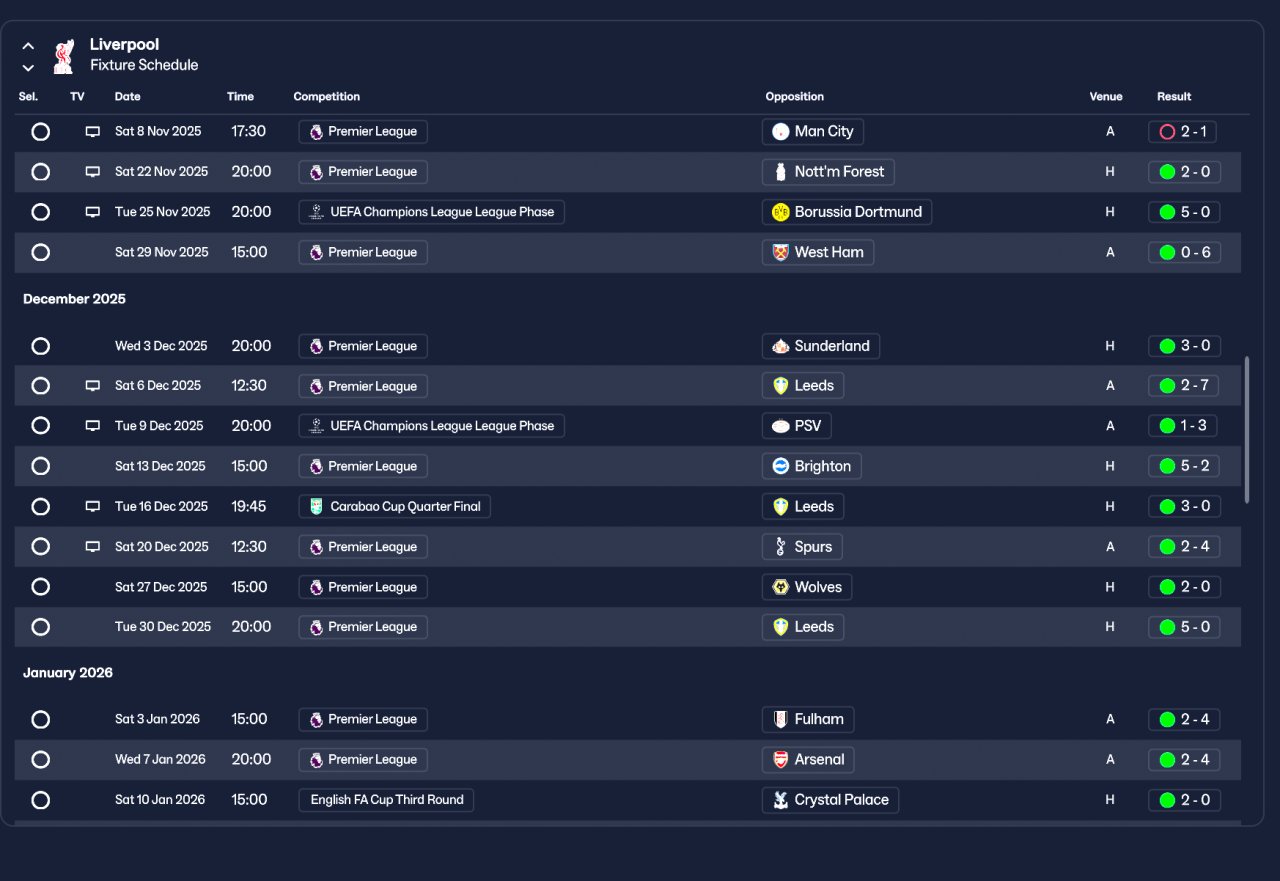View the 5 - 2 result against Brighton

tap(1184, 466)
